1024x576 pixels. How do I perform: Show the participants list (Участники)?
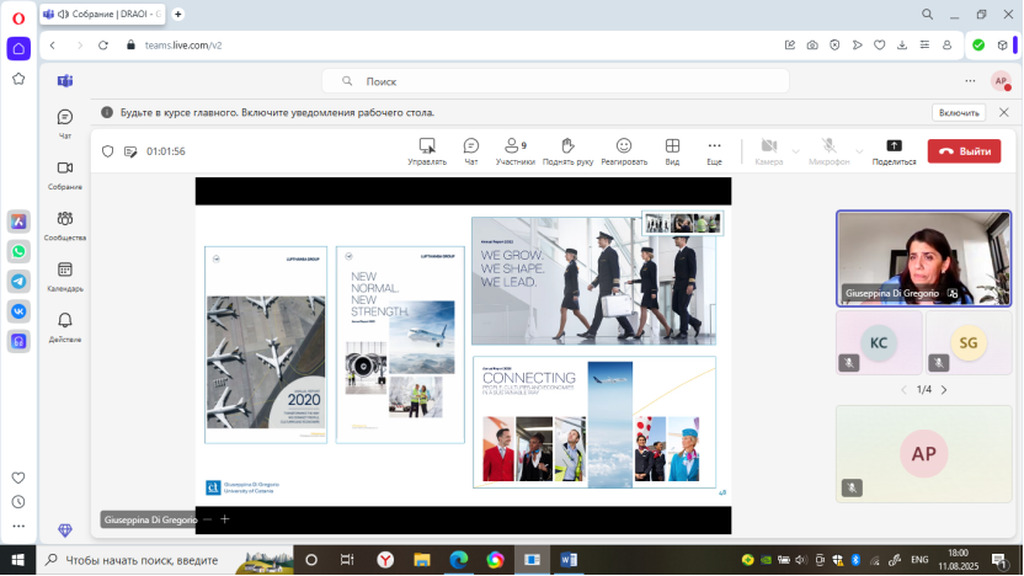tap(515, 150)
